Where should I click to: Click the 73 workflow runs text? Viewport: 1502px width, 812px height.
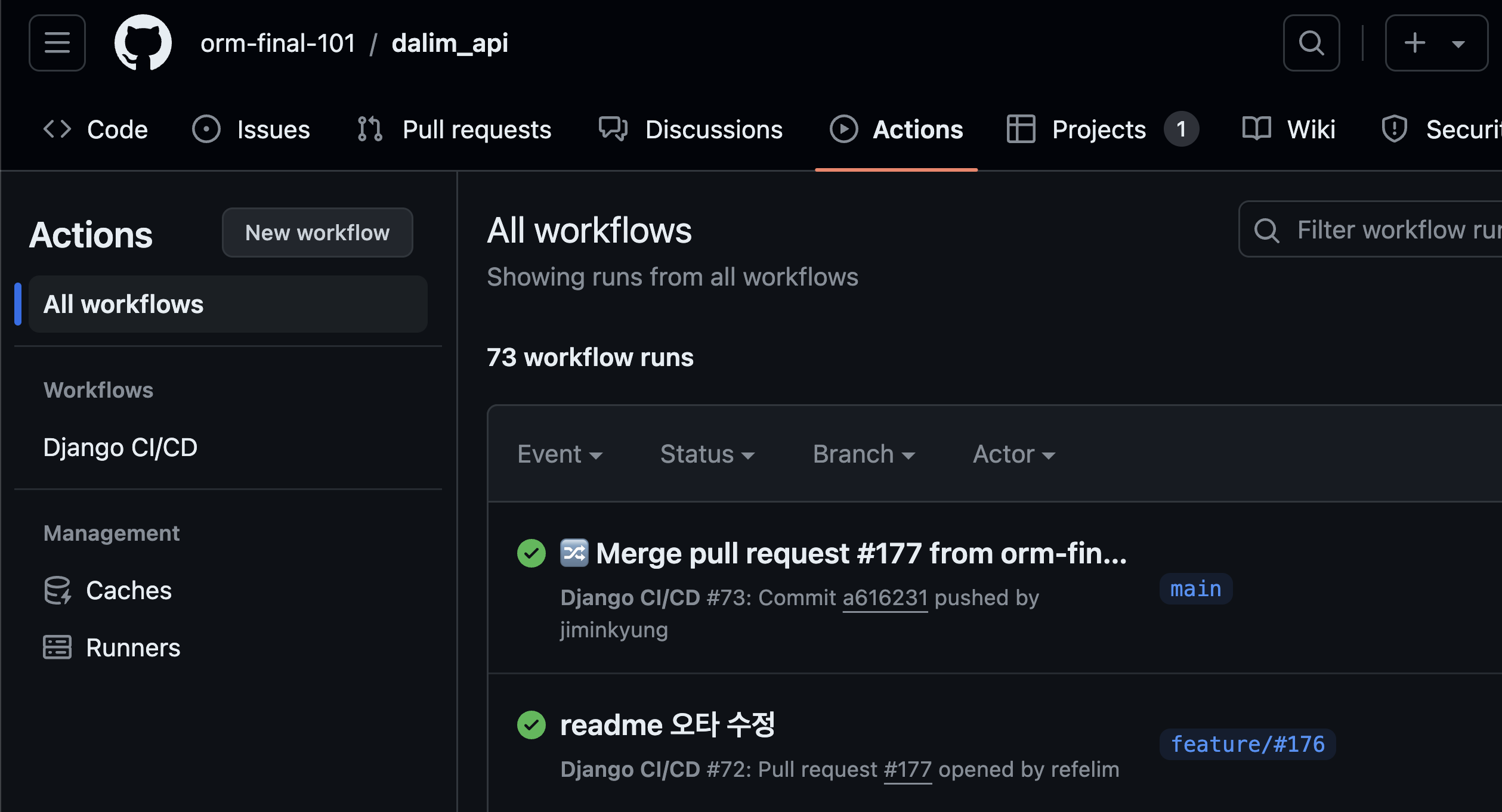pyautogui.click(x=590, y=358)
